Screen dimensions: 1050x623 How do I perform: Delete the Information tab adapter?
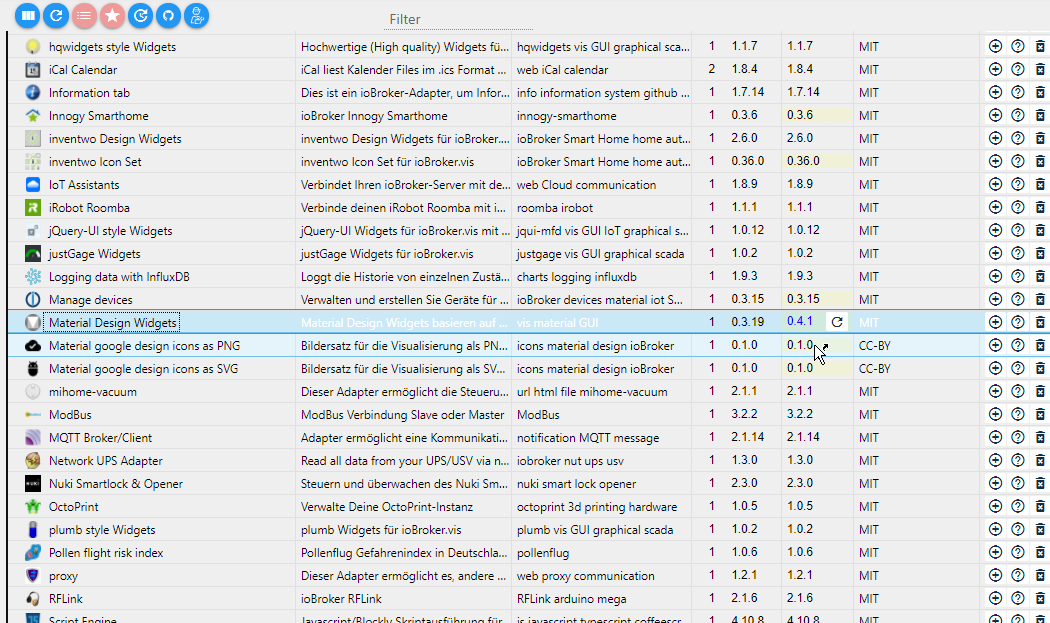point(1040,92)
